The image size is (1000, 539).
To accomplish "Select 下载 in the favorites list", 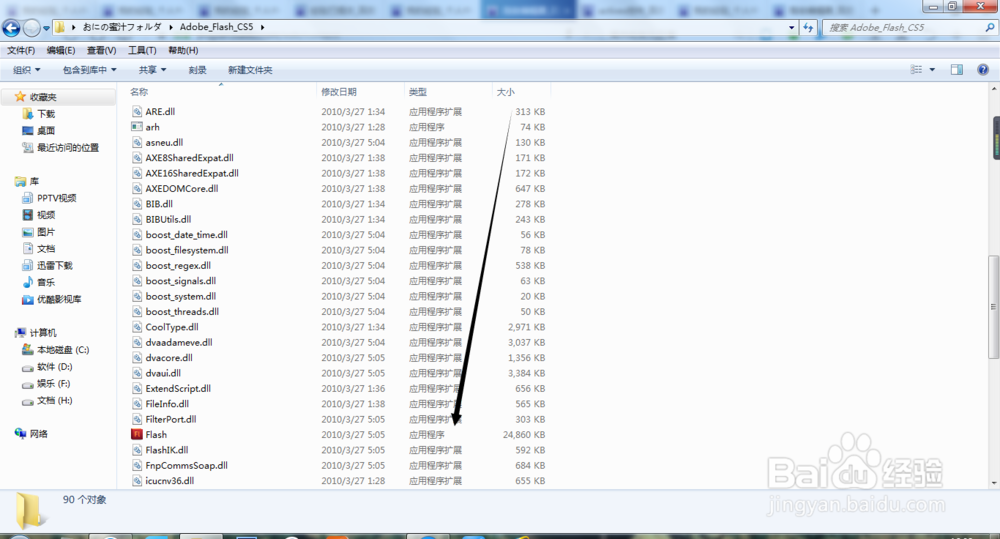I will pyautogui.click(x=46, y=114).
